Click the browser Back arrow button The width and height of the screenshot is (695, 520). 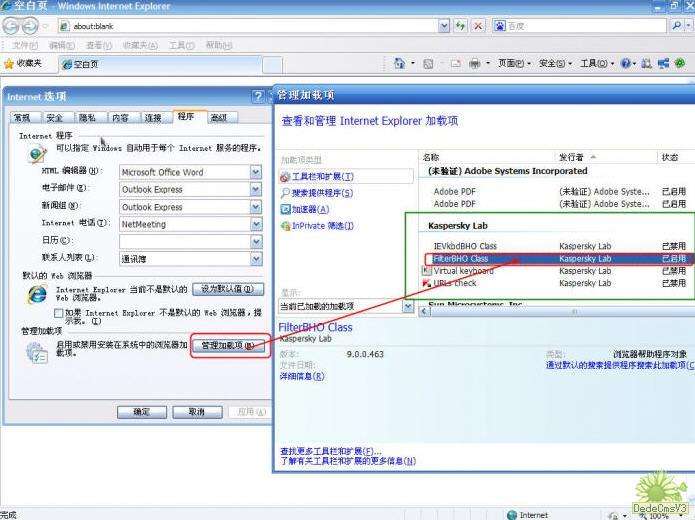pyautogui.click(x=11, y=26)
